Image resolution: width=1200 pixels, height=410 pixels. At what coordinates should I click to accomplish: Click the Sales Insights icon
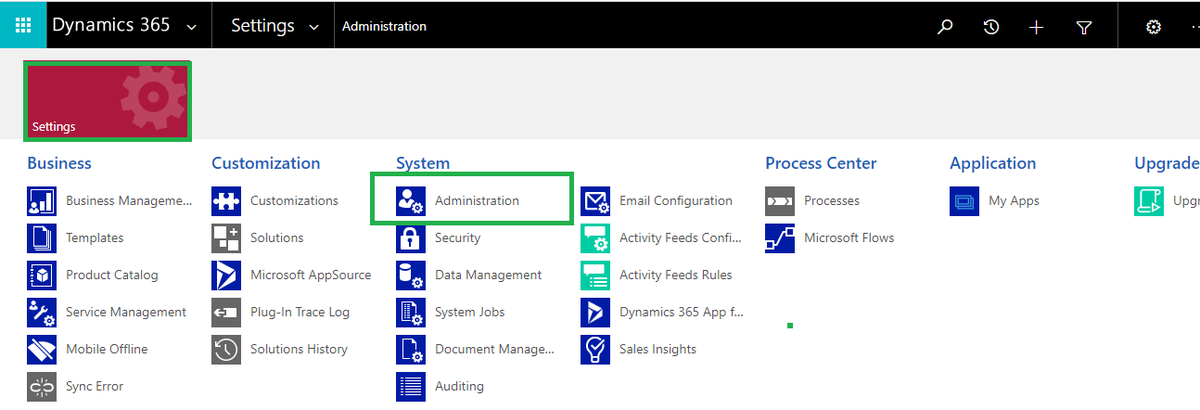[x=595, y=349]
